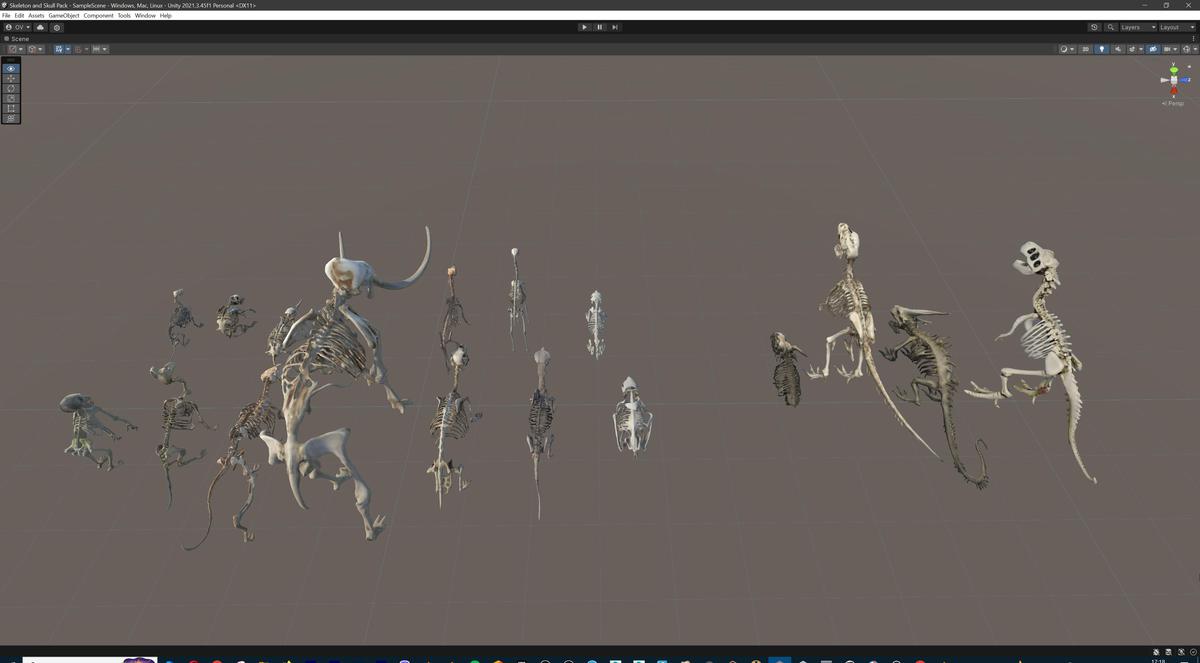Viewport: 1200px width, 663px height.
Task: Select the Rotate tool
Action: pos(10,88)
